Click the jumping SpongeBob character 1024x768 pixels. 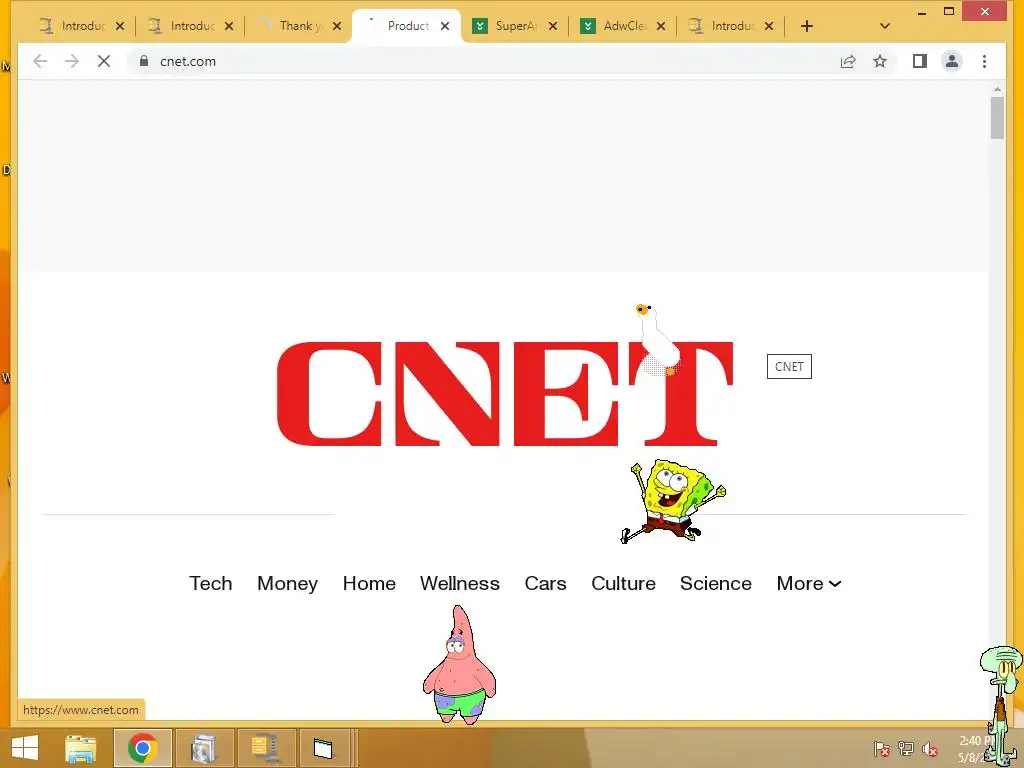673,501
